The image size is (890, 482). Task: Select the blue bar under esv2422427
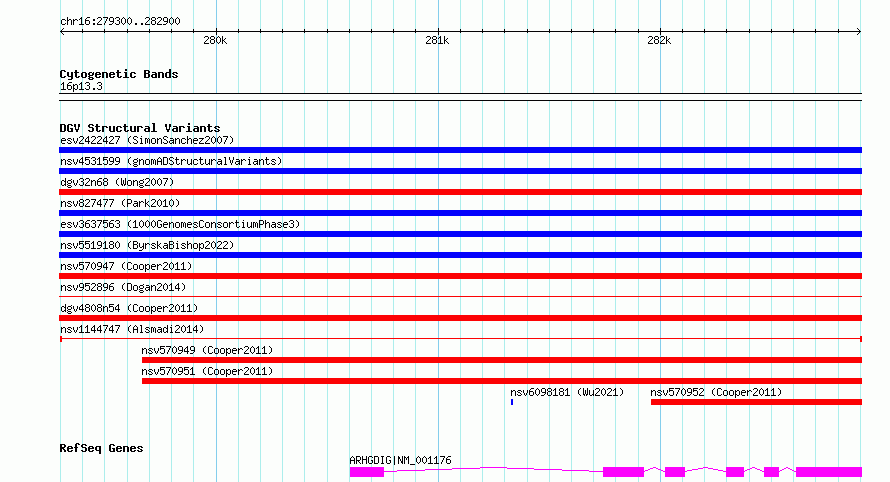point(460,150)
